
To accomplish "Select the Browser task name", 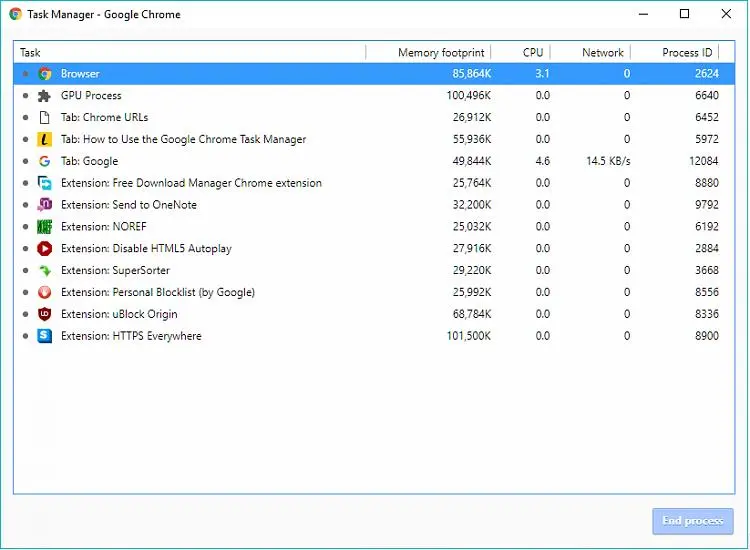I will point(80,74).
